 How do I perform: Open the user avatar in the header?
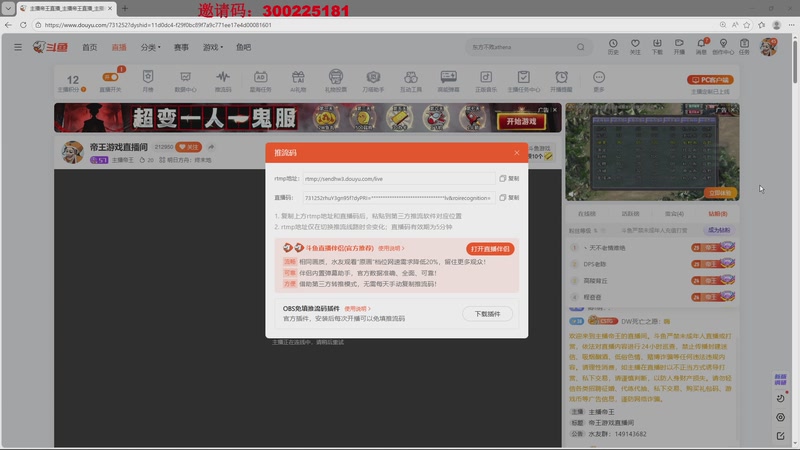pyautogui.click(x=768, y=47)
